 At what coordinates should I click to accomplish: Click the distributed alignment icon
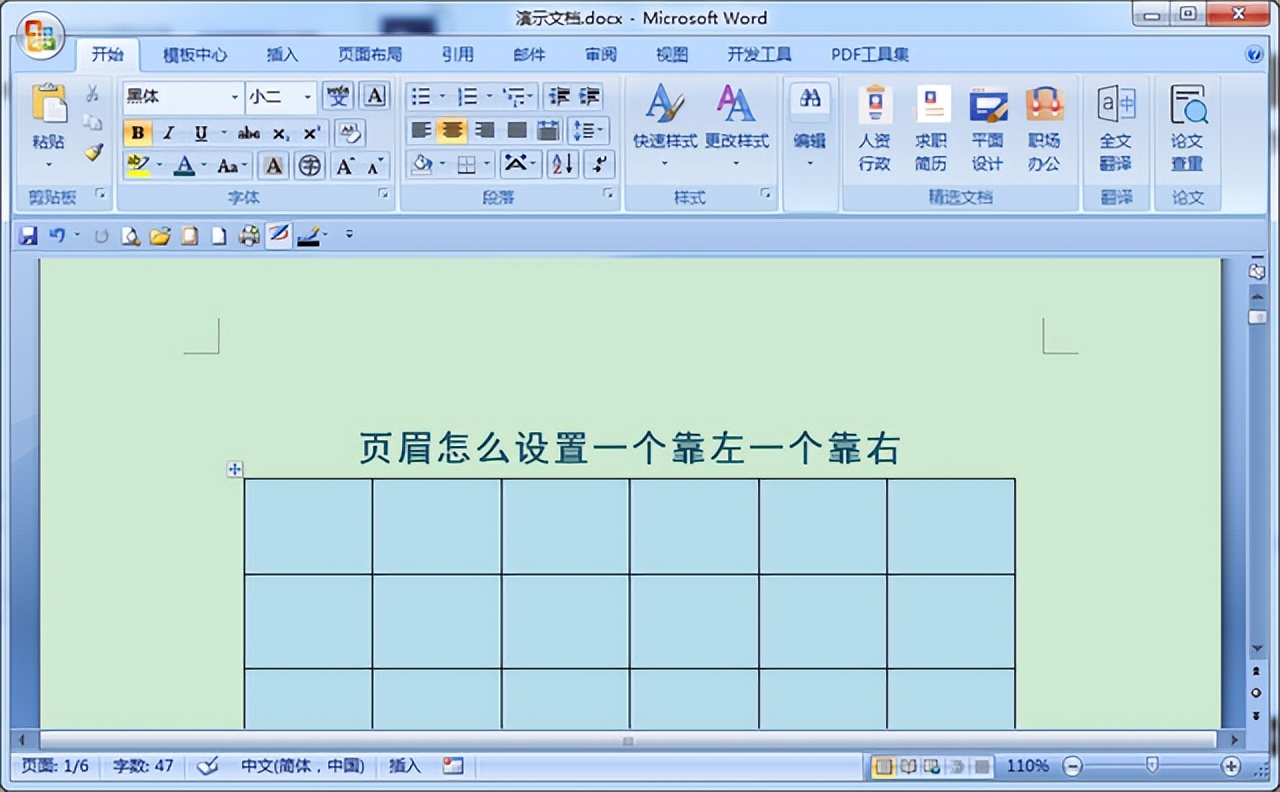coord(548,130)
